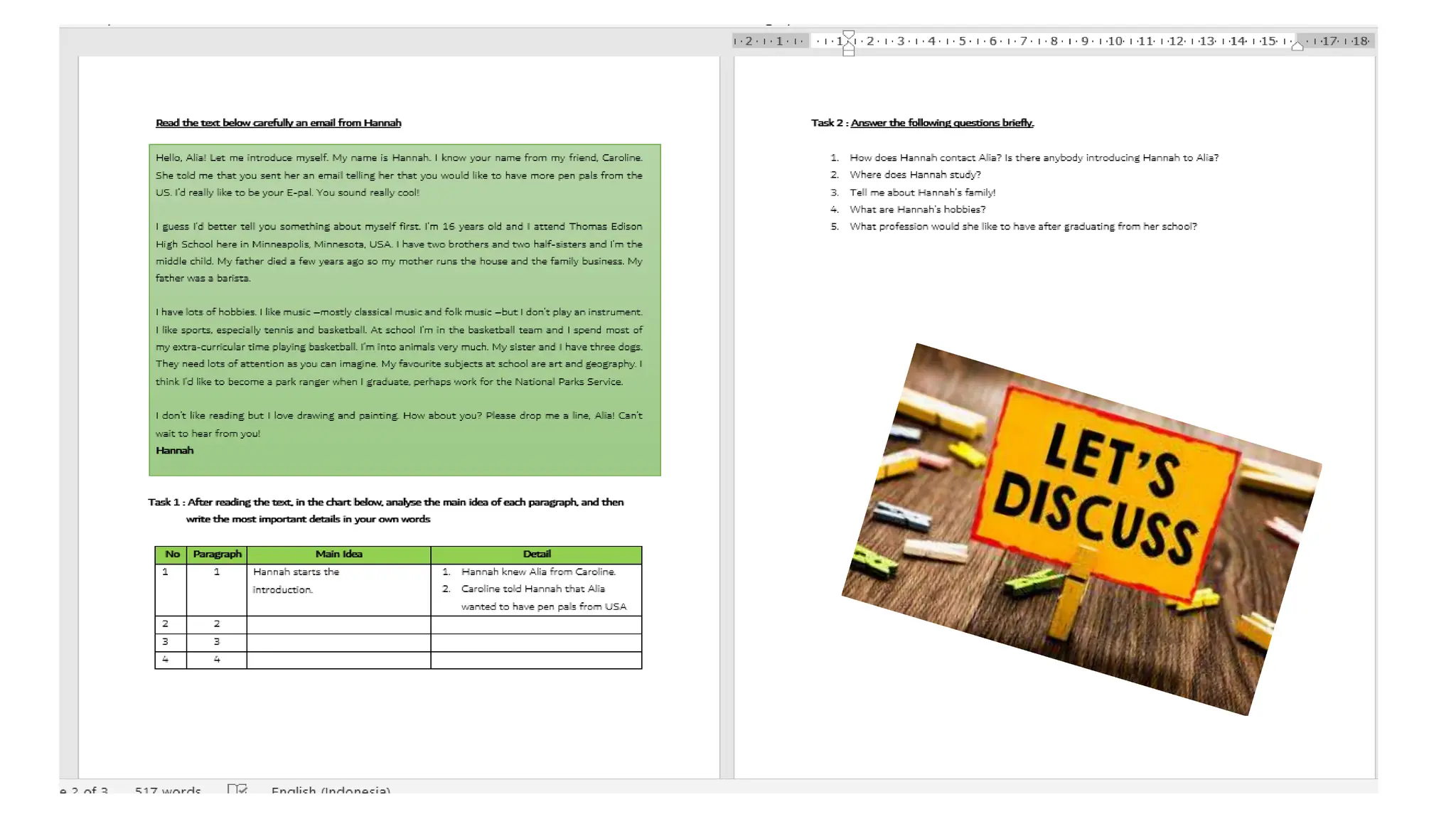The width and height of the screenshot is (1456, 819).
Task: Click the right indent marker on ruler
Action: 1297,46
